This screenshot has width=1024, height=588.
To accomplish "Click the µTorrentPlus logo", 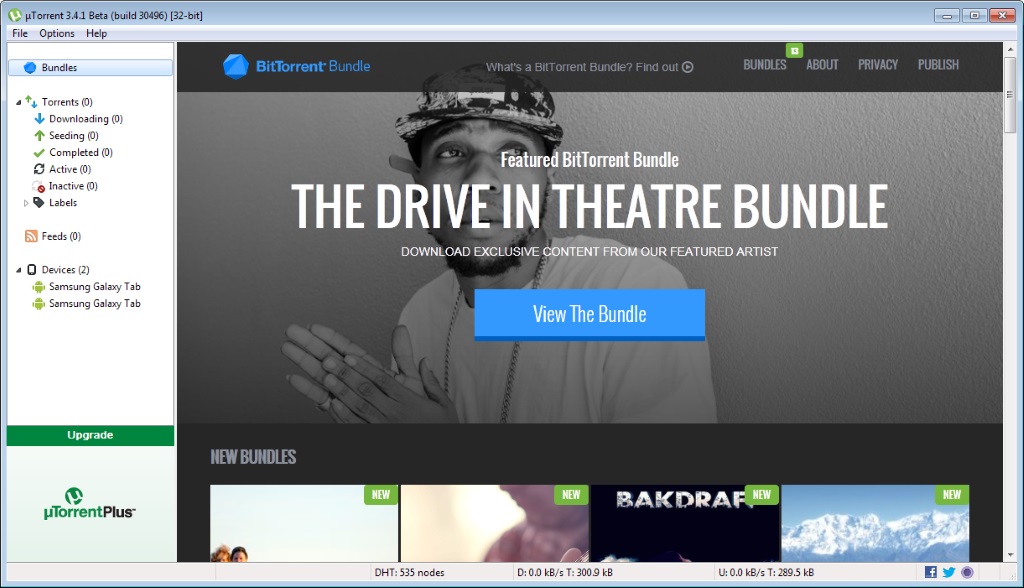I will 89,504.
